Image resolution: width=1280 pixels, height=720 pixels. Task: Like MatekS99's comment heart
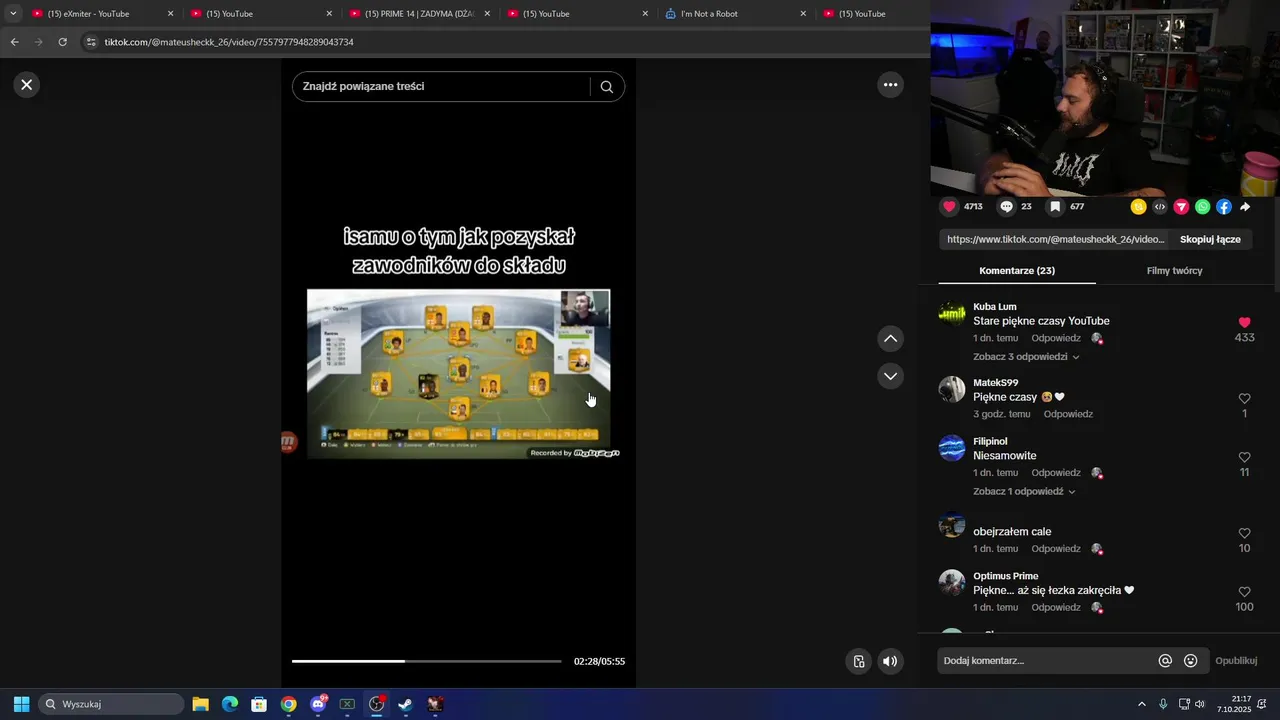pos(1244,399)
